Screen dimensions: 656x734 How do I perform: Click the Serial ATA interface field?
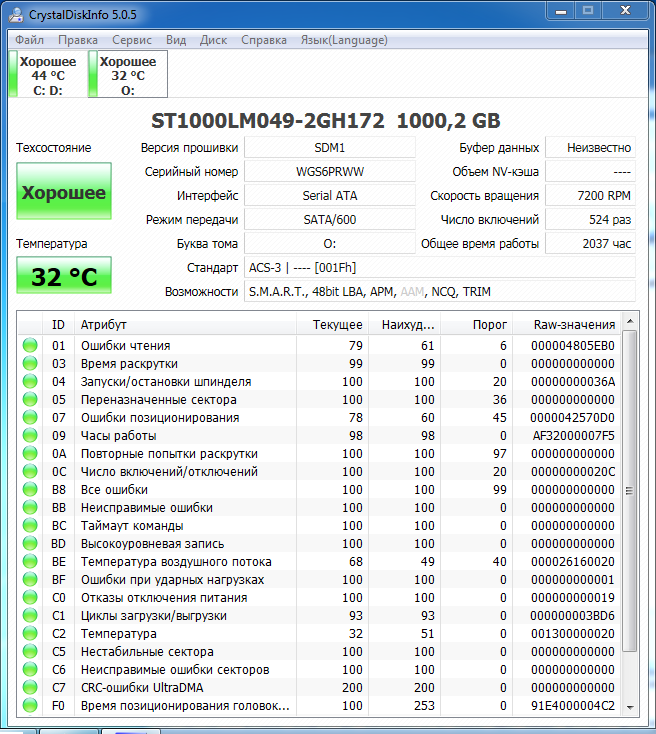pyautogui.click(x=330, y=196)
